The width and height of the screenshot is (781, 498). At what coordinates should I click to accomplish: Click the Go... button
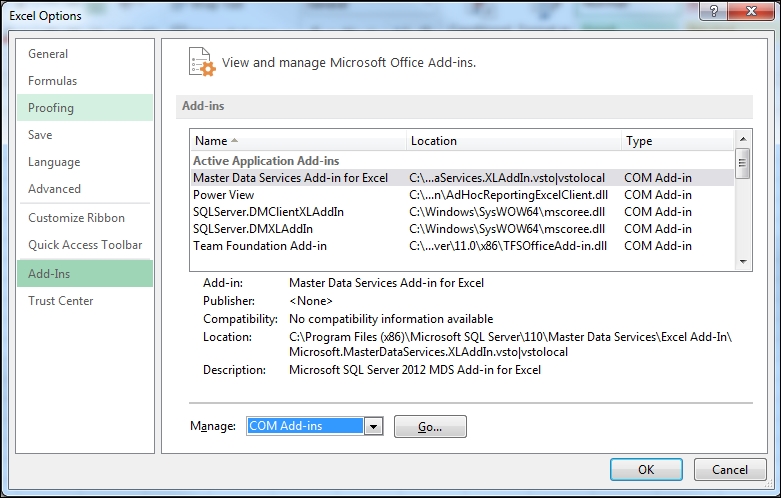coord(430,427)
